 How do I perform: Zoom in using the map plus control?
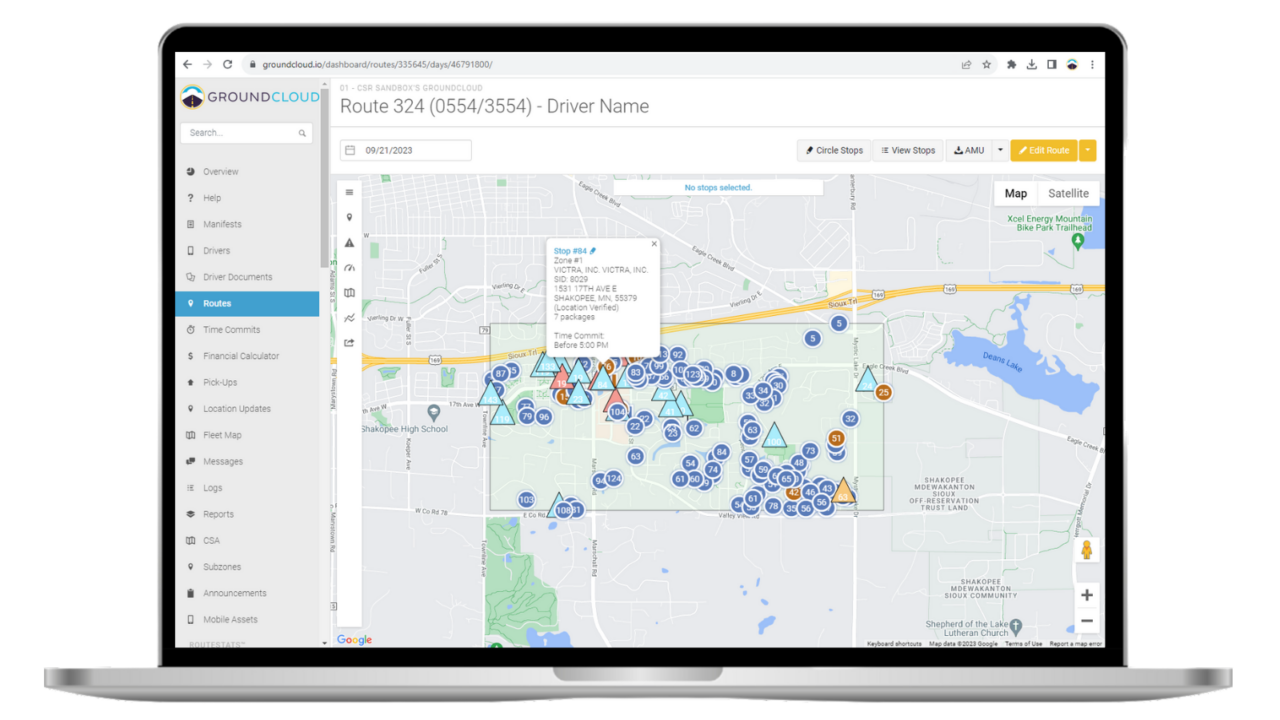pyautogui.click(x=1086, y=594)
